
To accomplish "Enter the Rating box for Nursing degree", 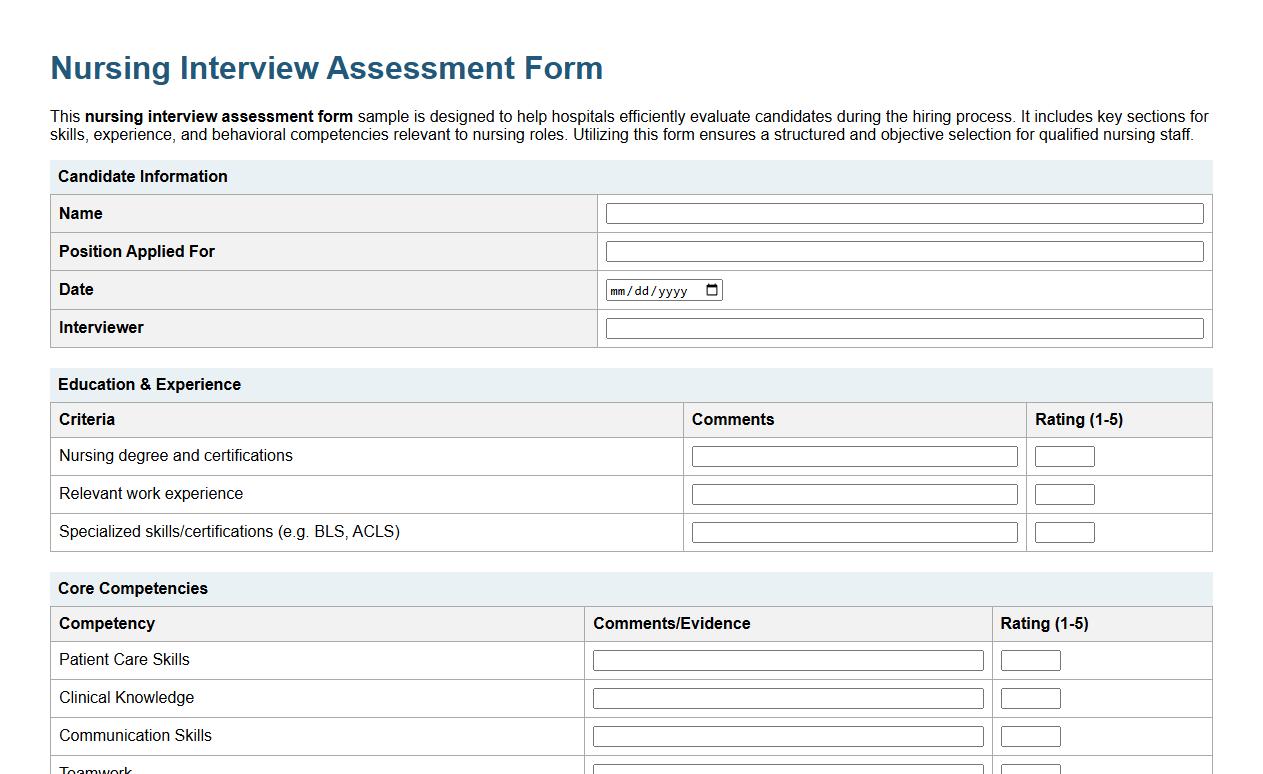I will tap(1064, 455).
